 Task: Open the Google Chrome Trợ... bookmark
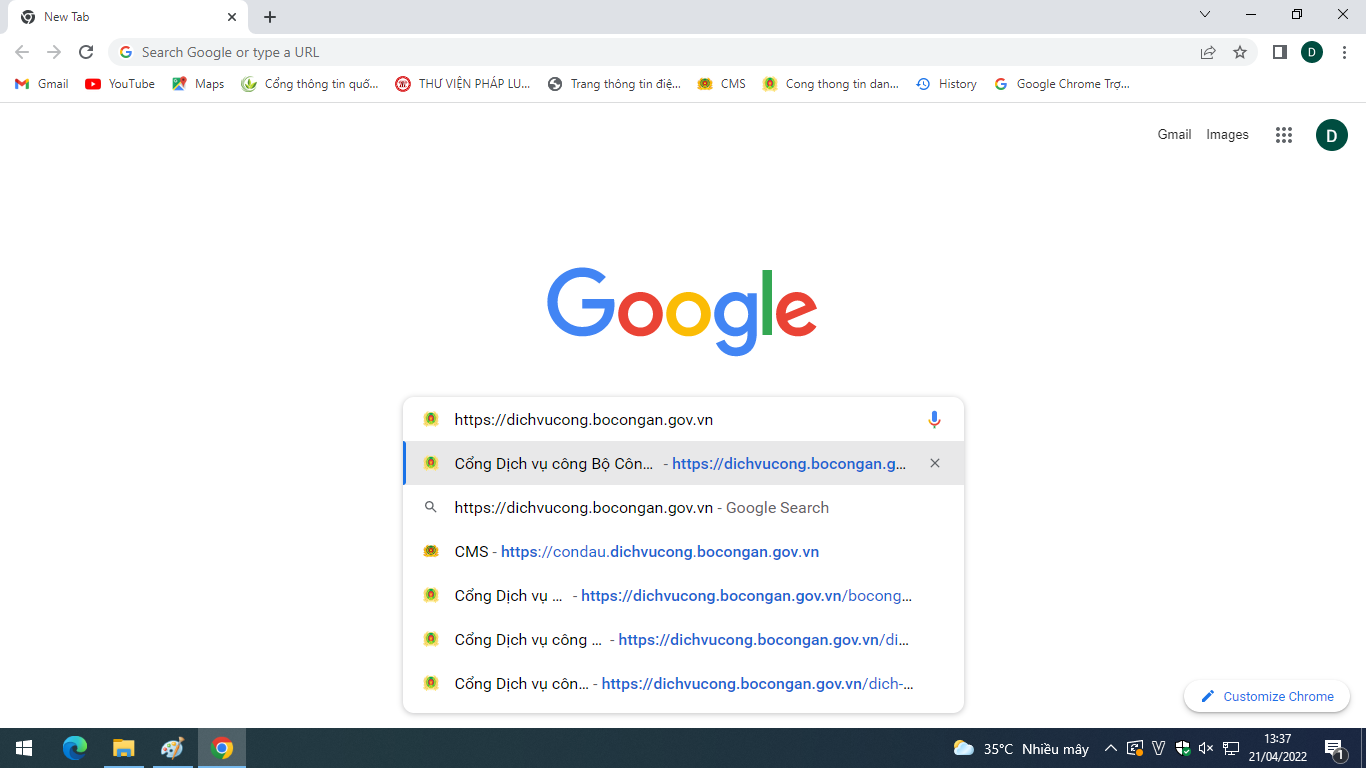coord(1062,84)
